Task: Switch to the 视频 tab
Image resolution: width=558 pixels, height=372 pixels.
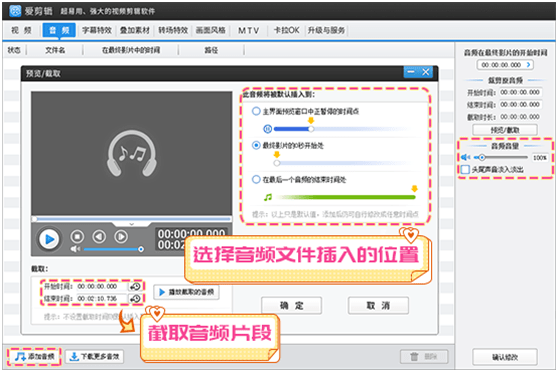Action: pyautogui.click(x=21, y=30)
